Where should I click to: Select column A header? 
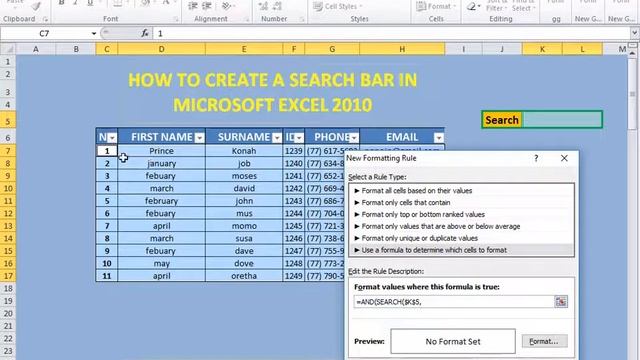pos(36,49)
